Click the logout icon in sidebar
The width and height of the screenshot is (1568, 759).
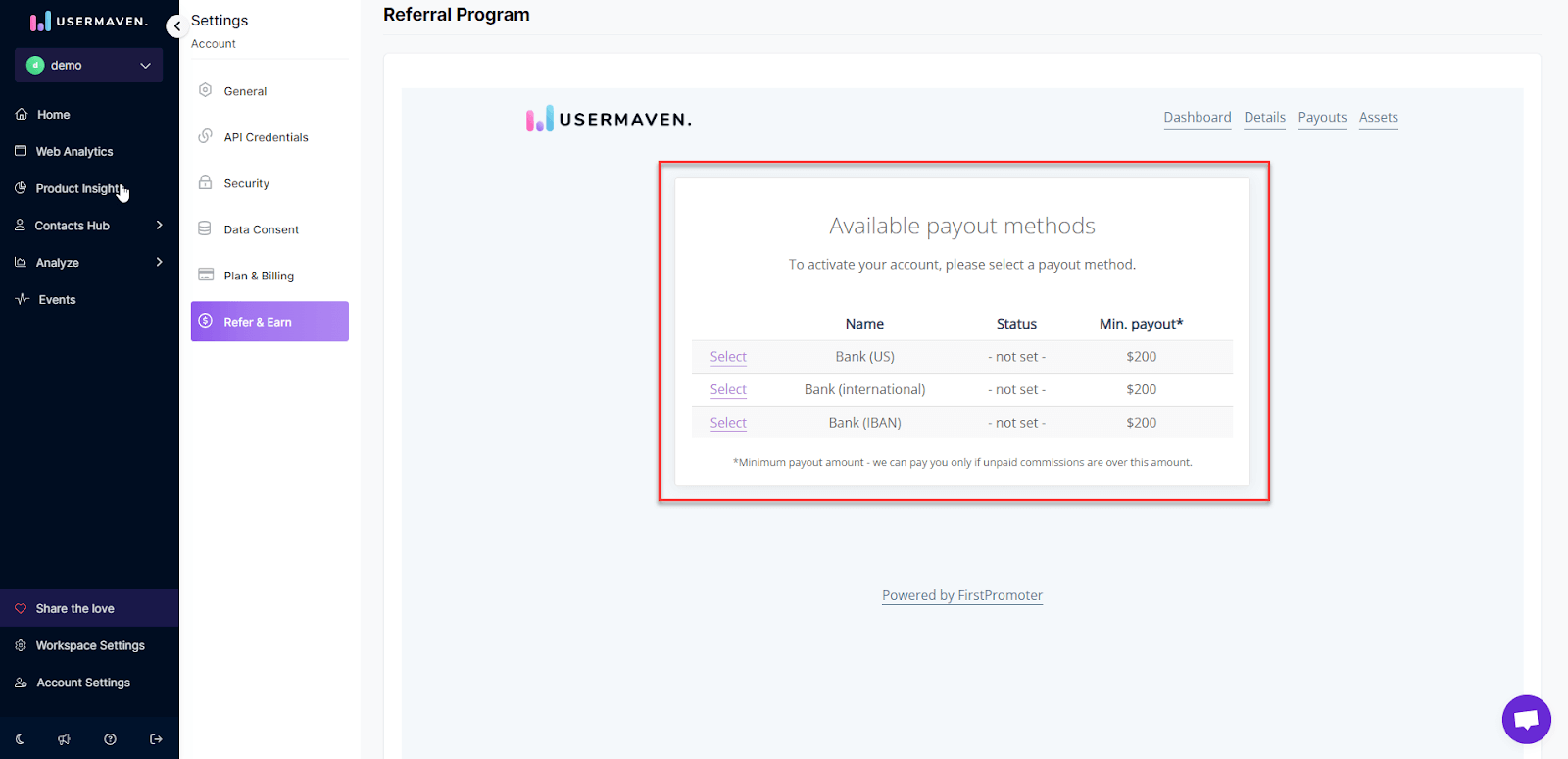point(156,739)
